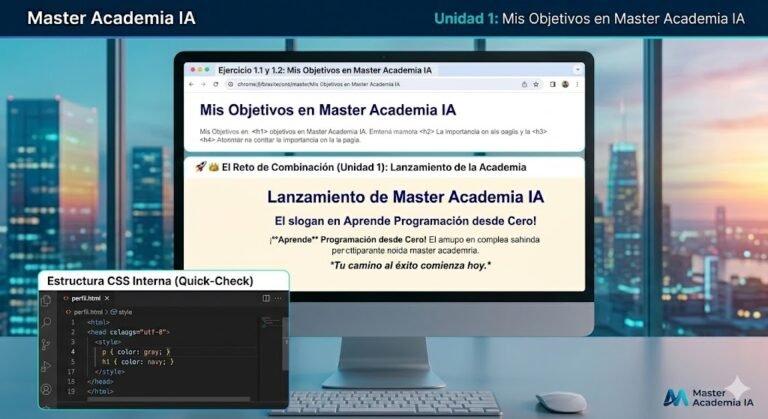The width and height of the screenshot is (768, 419).
Task: Click the Lanzamiento de Master Academia IA heading
Action: coord(406,197)
